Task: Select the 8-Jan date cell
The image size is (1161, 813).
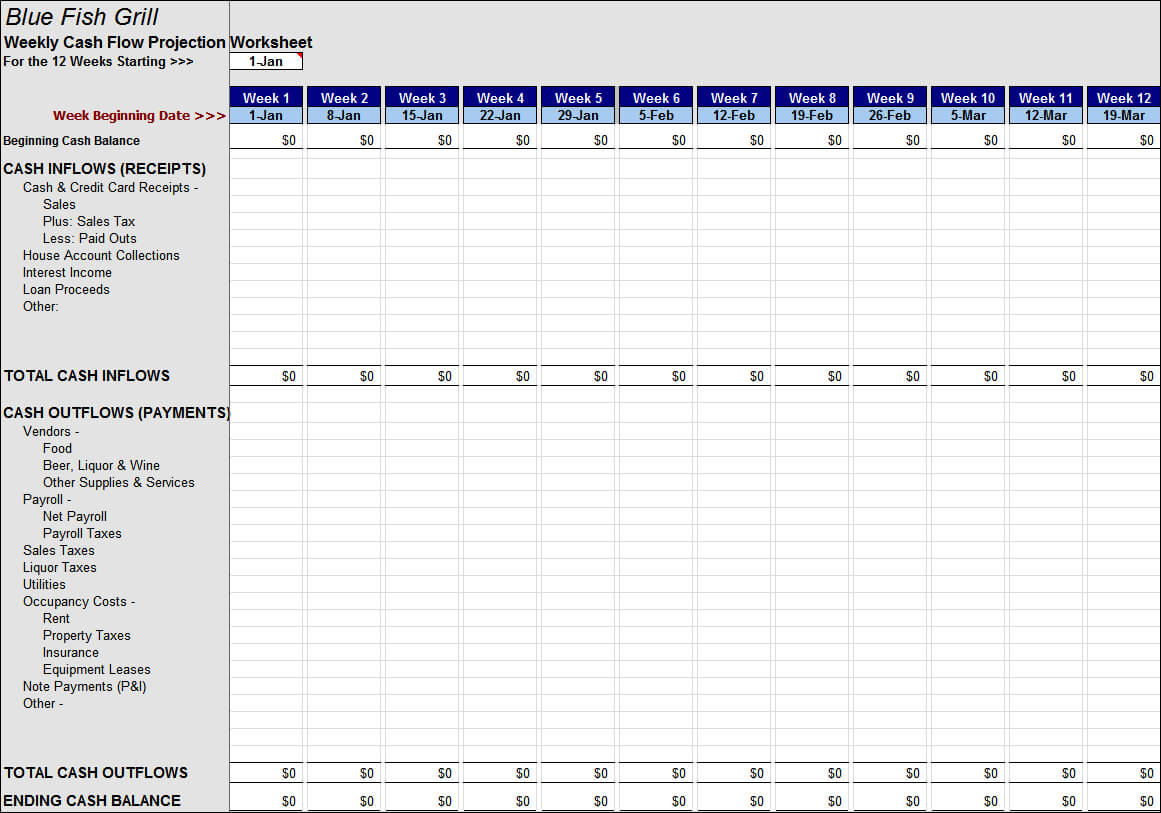Action: click(344, 116)
